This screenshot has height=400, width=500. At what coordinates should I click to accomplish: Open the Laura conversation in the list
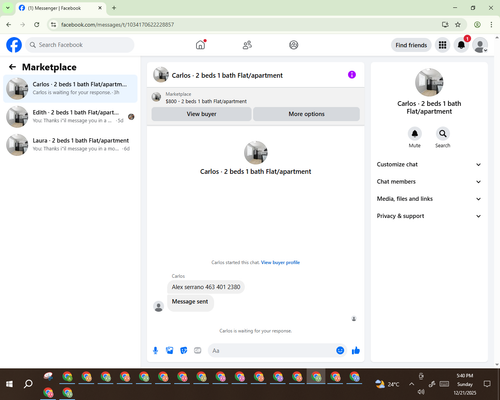coord(70,145)
